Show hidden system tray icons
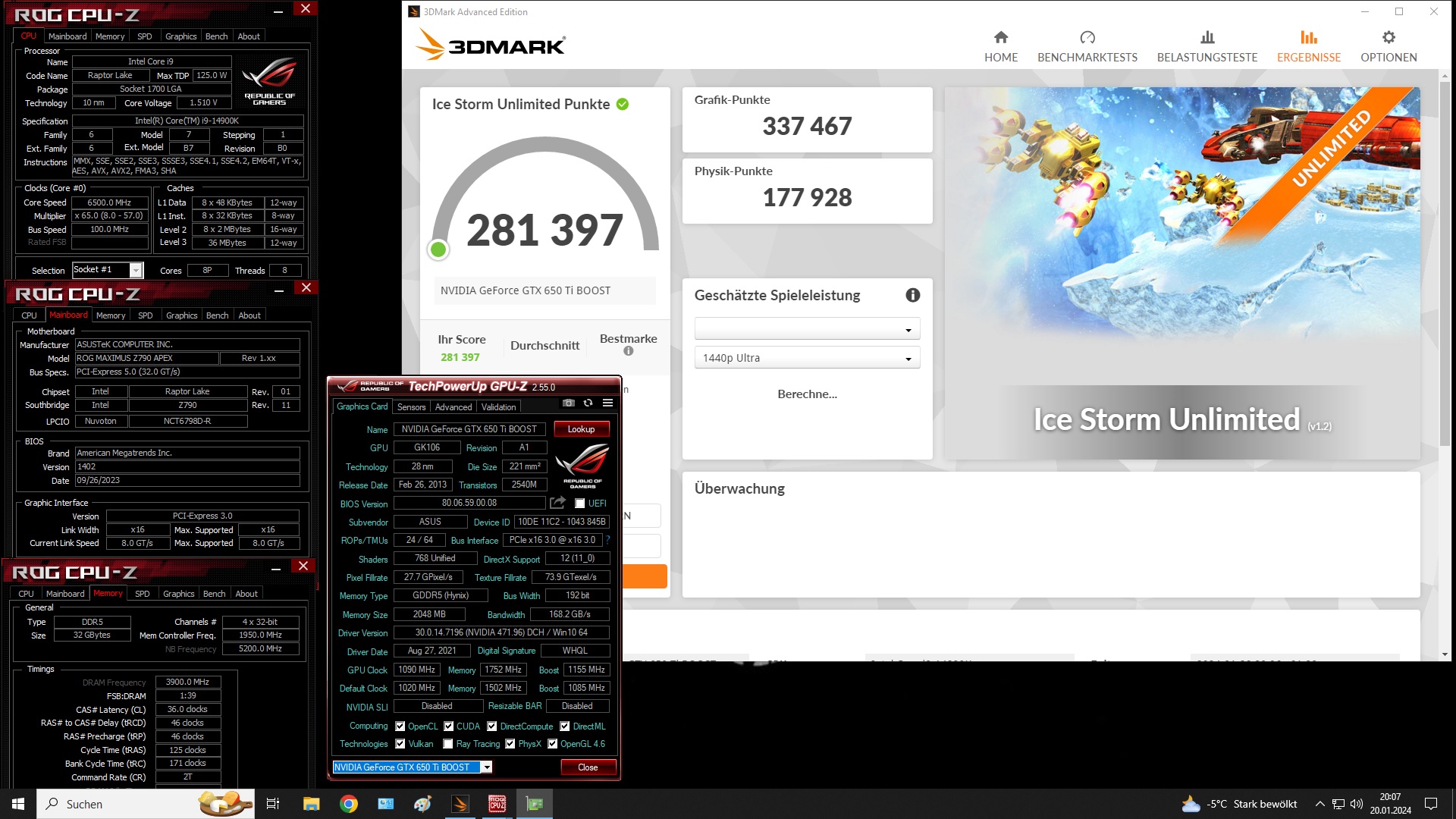Screen dimensions: 1456x819 (x=1319, y=804)
